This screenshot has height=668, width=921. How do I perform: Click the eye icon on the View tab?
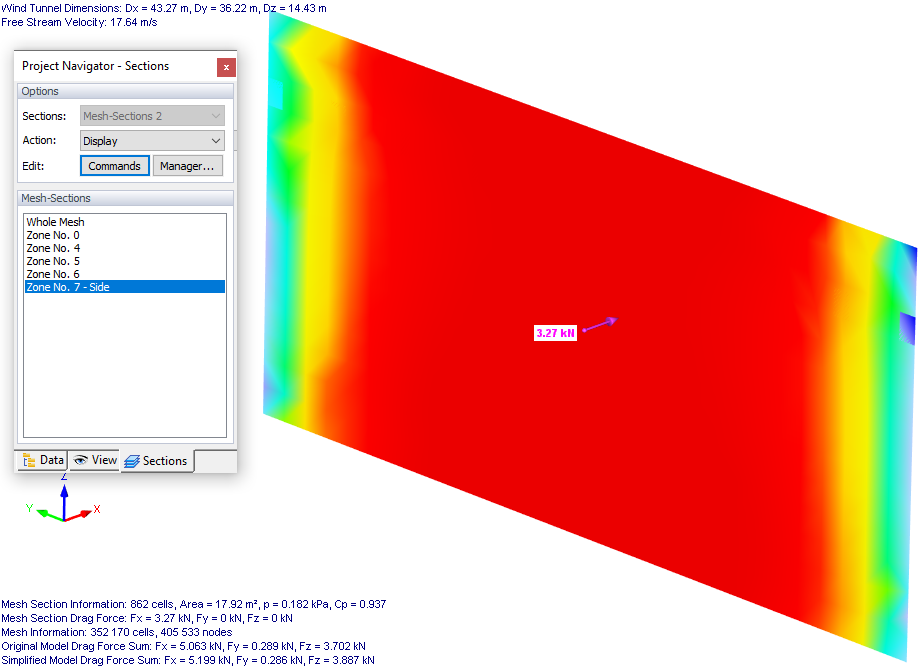pyautogui.click(x=80, y=460)
